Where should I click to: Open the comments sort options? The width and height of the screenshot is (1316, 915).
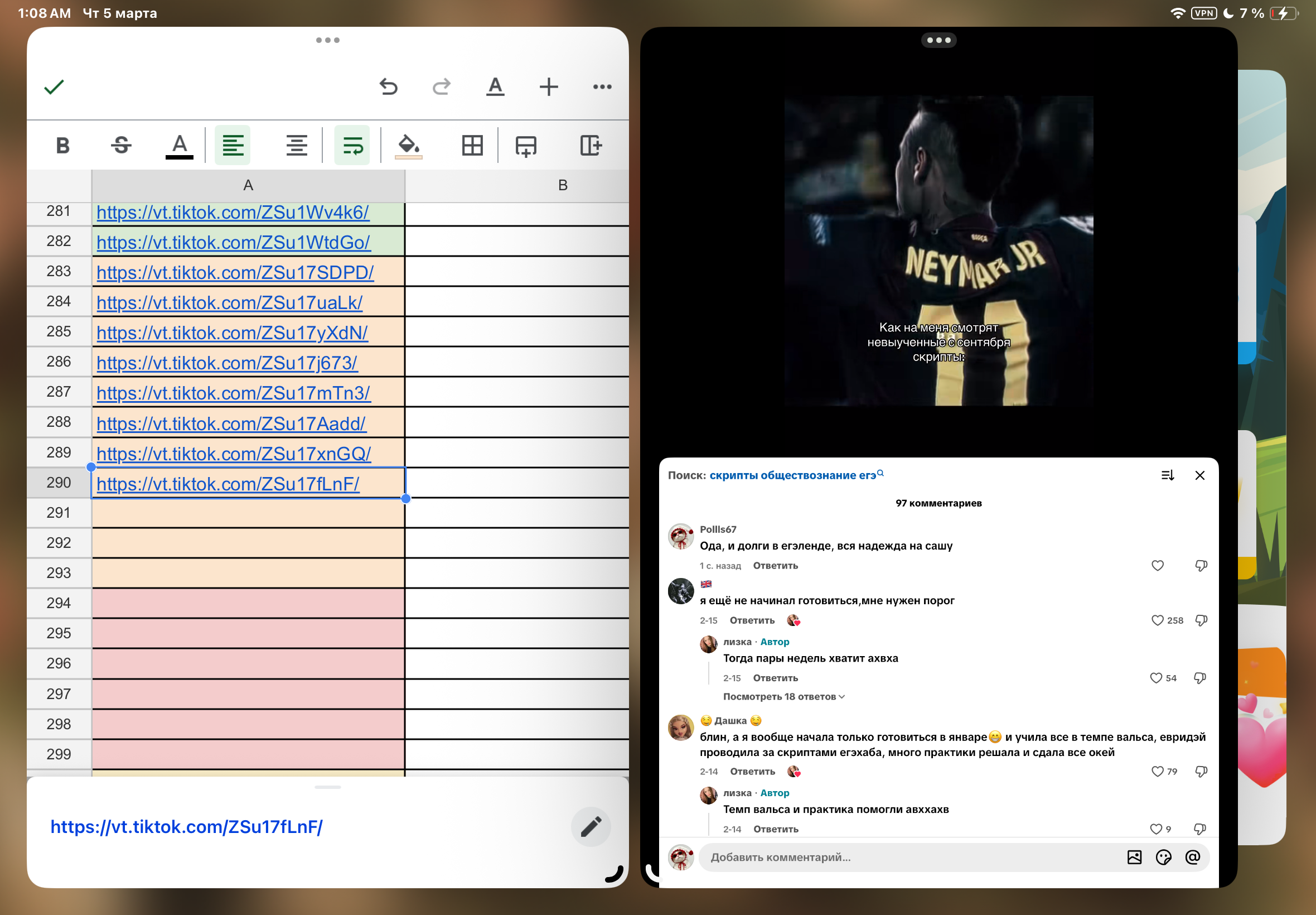tap(1167, 475)
